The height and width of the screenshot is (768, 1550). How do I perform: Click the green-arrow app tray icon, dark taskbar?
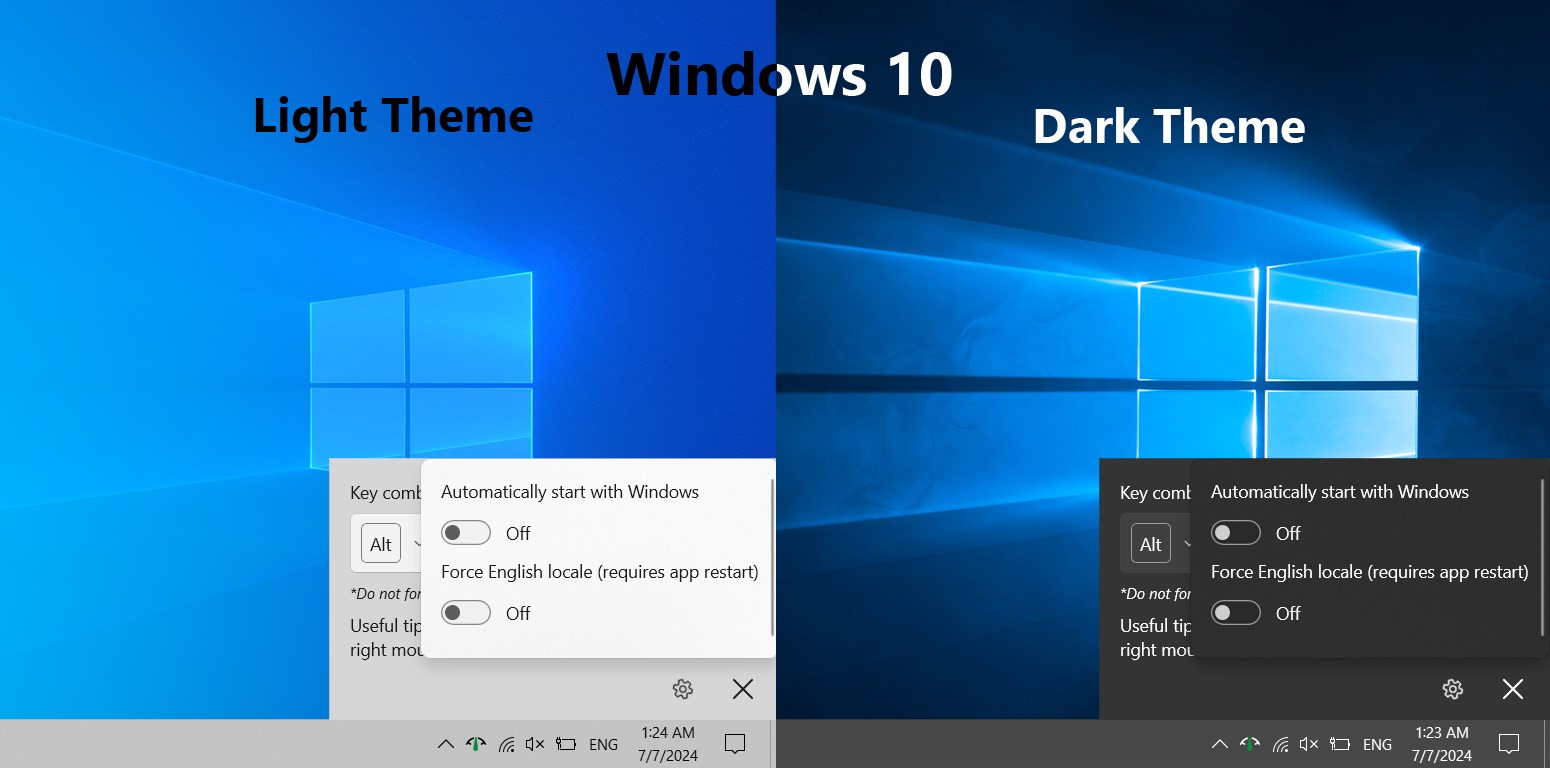pyautogui.click(x=1250, y=744)
